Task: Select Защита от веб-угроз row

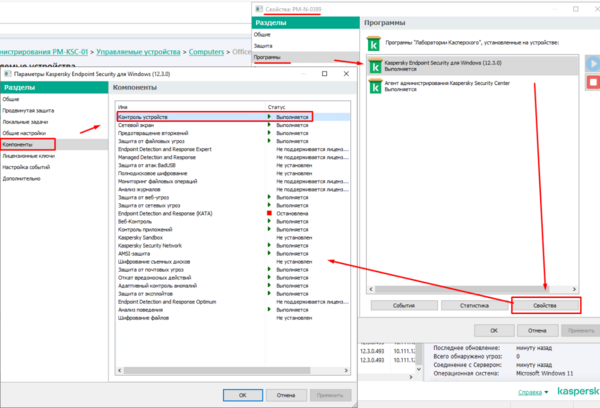Action: [233, 197]
